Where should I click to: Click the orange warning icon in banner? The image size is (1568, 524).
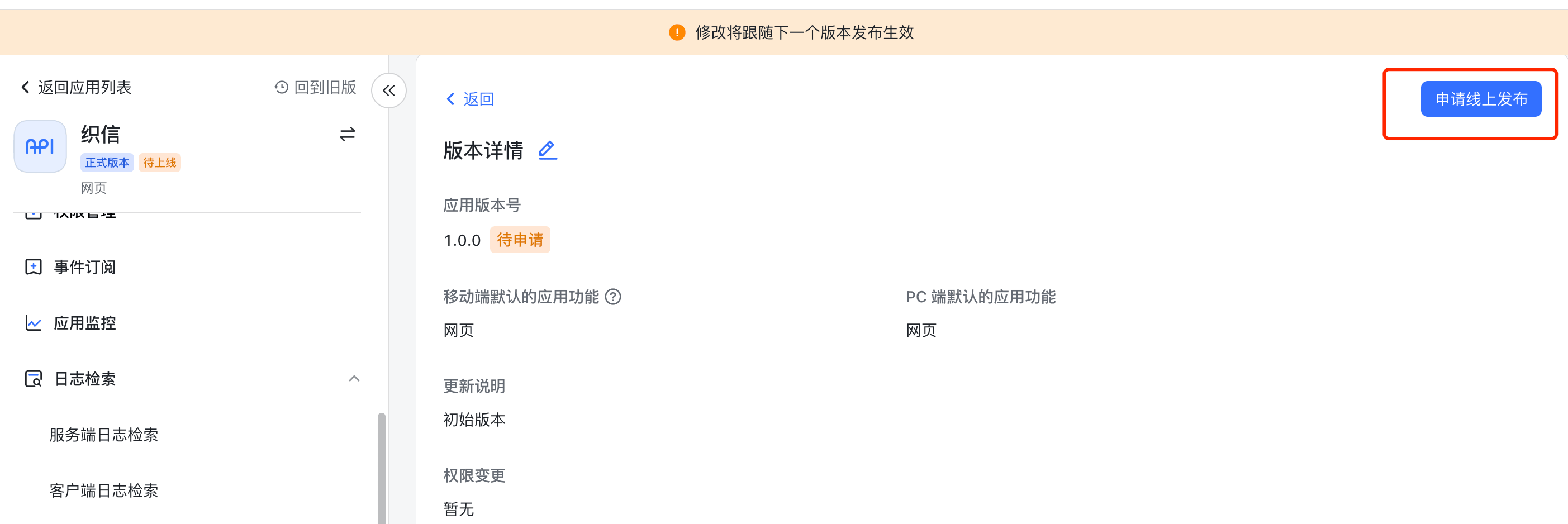tap(676, 33)
